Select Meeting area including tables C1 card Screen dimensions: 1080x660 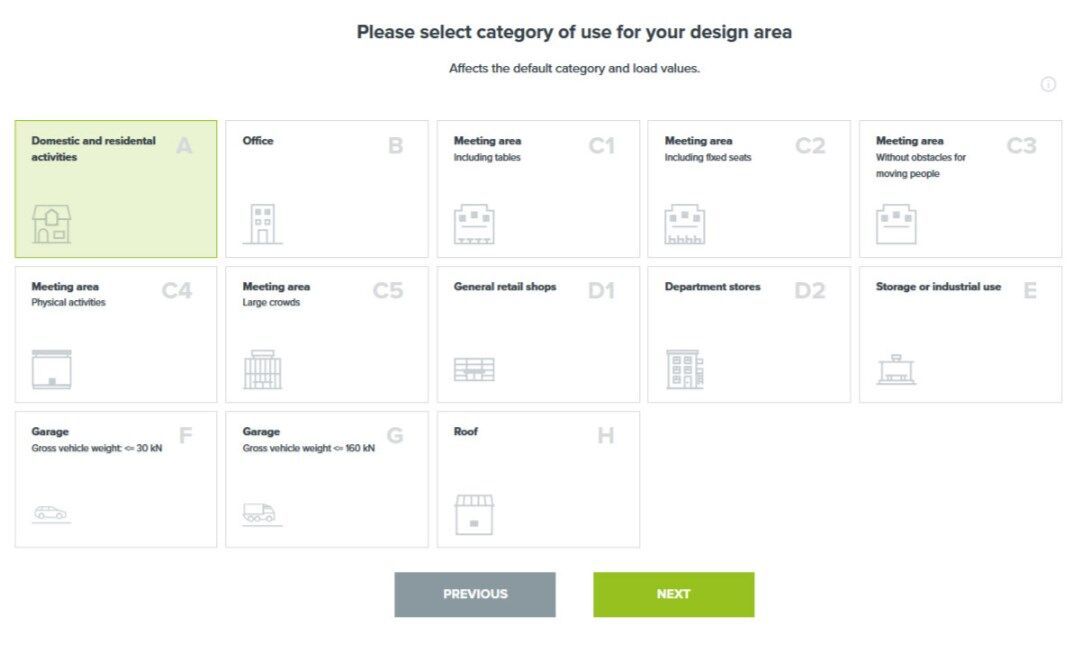[538, 189]
